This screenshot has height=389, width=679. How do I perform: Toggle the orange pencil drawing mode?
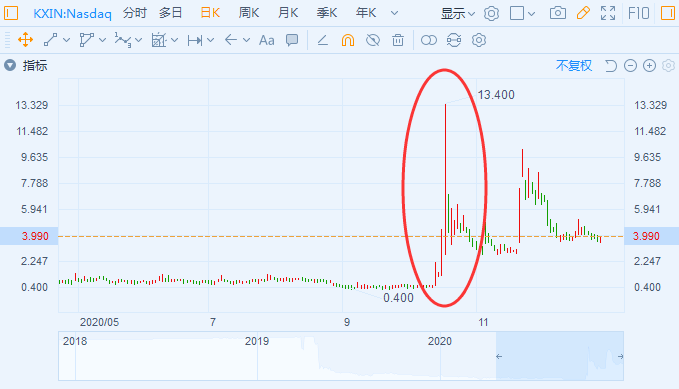click(x=583, y=13)
